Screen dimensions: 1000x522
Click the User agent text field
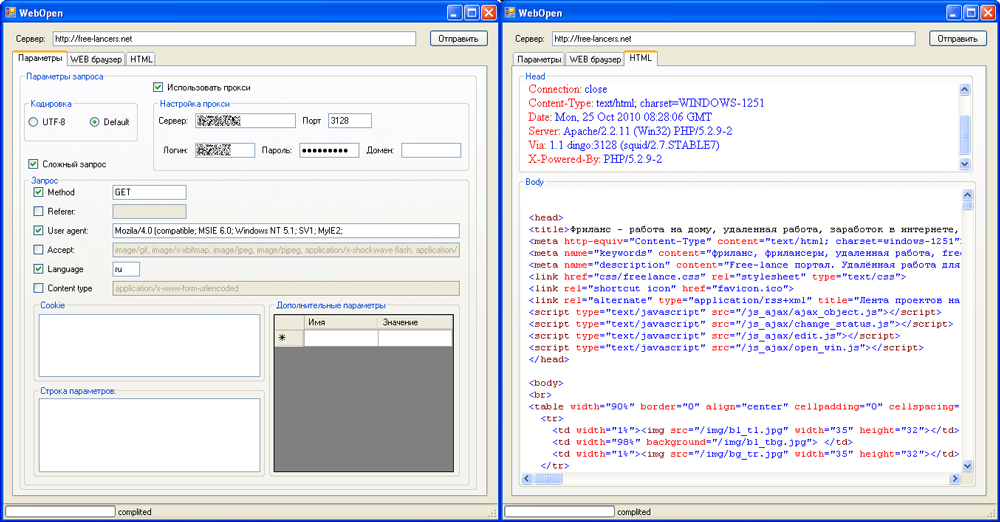click(285, 231)
